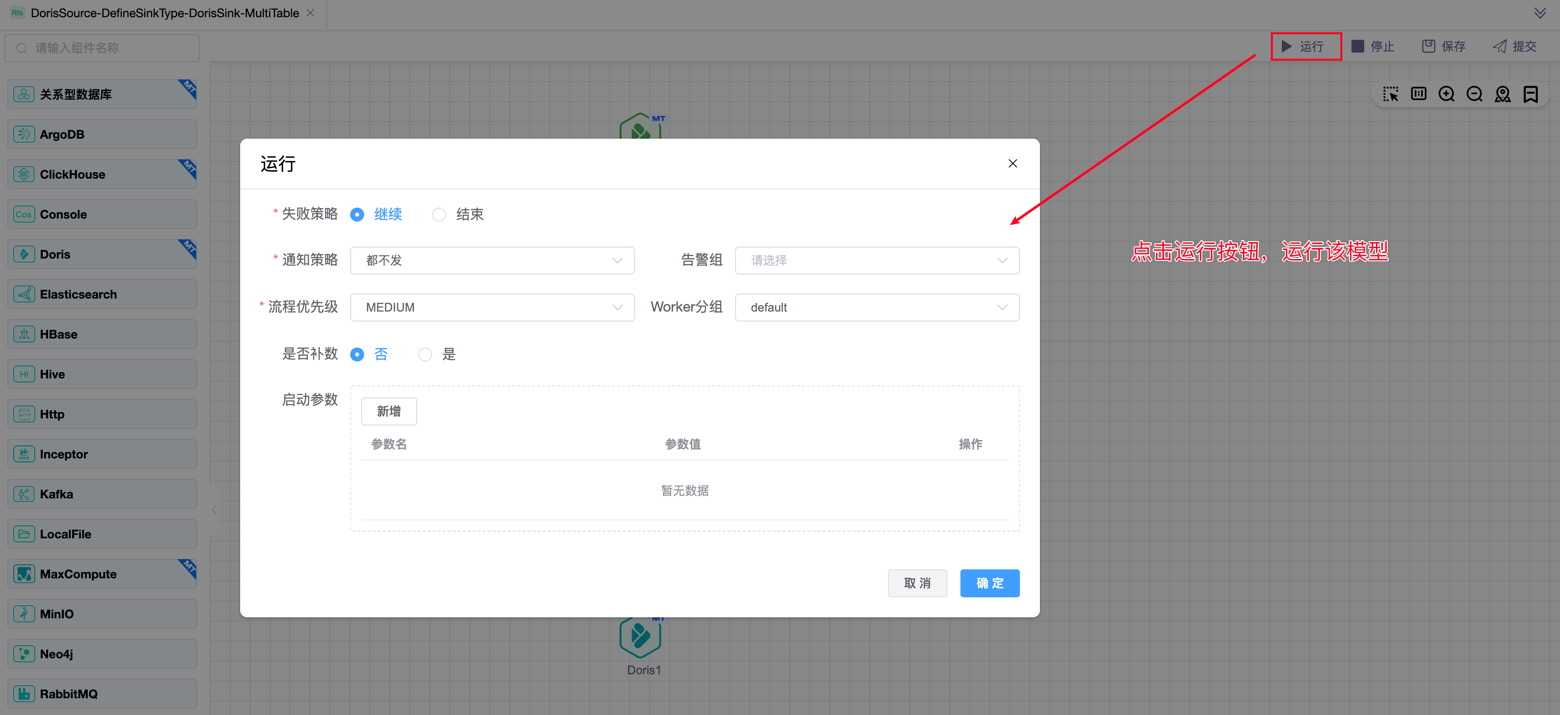Screen dimensions: 1560x715
Task: Click the MaxCompute component icon
Action: (24, 574)
